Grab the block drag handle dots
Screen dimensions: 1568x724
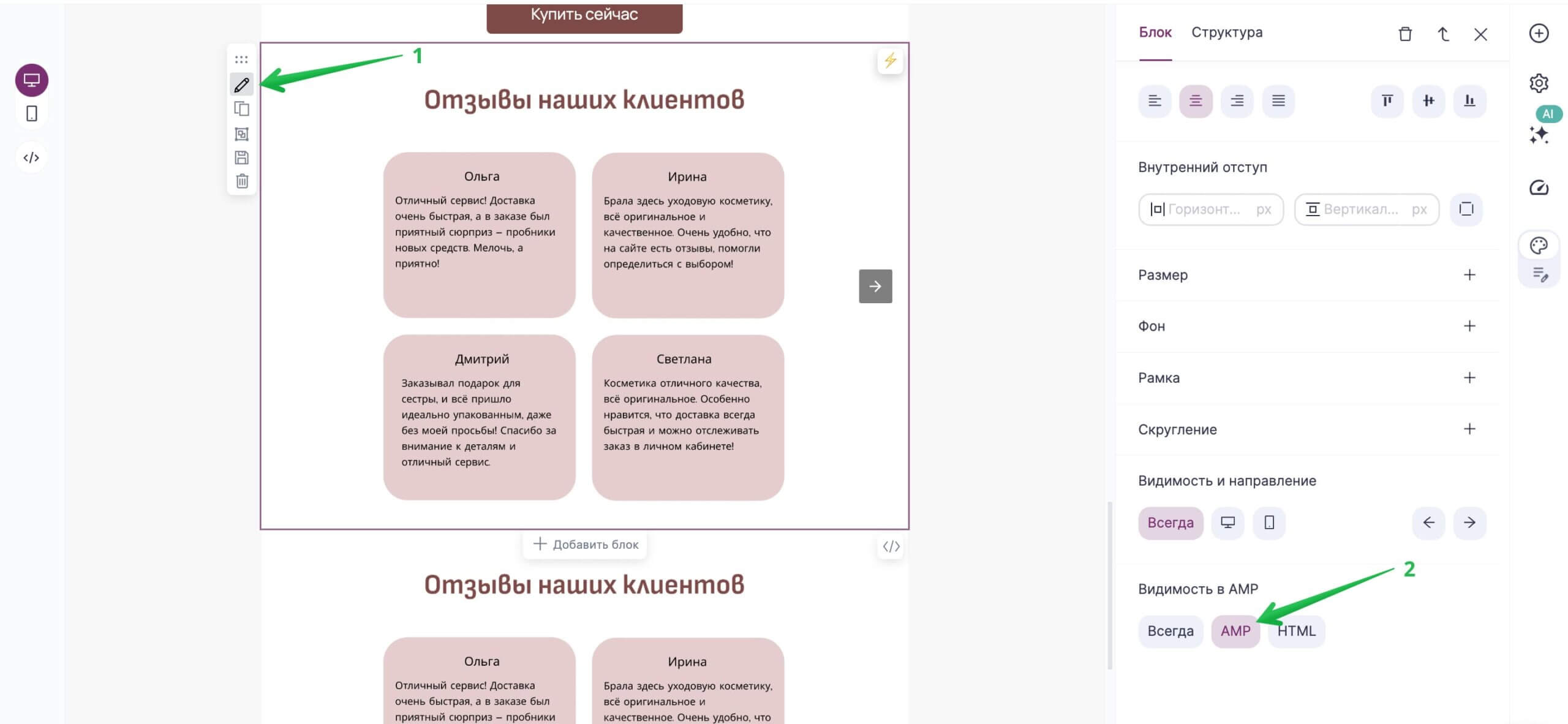point(241,59)
